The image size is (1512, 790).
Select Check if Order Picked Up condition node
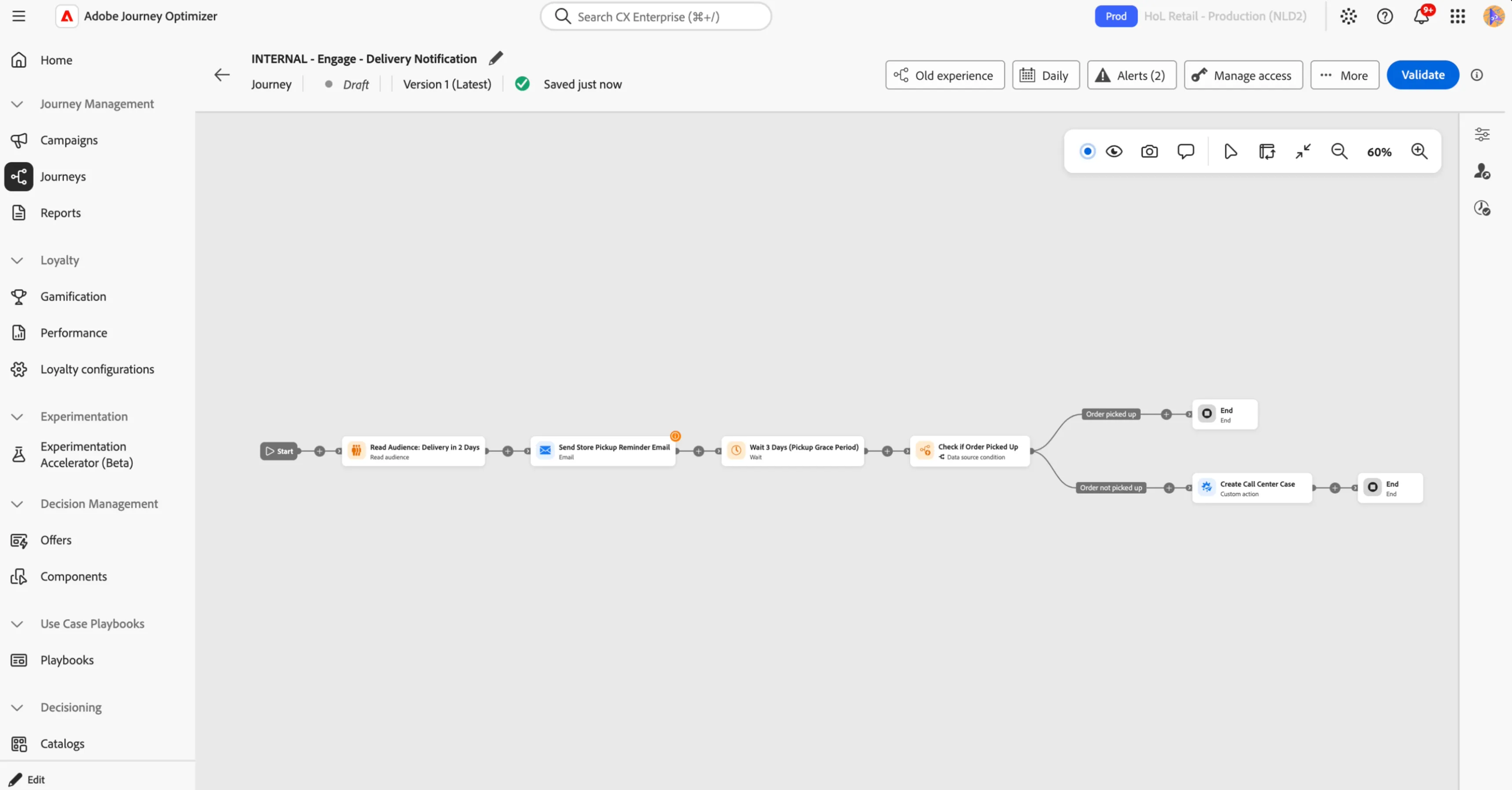coord(970,451)
